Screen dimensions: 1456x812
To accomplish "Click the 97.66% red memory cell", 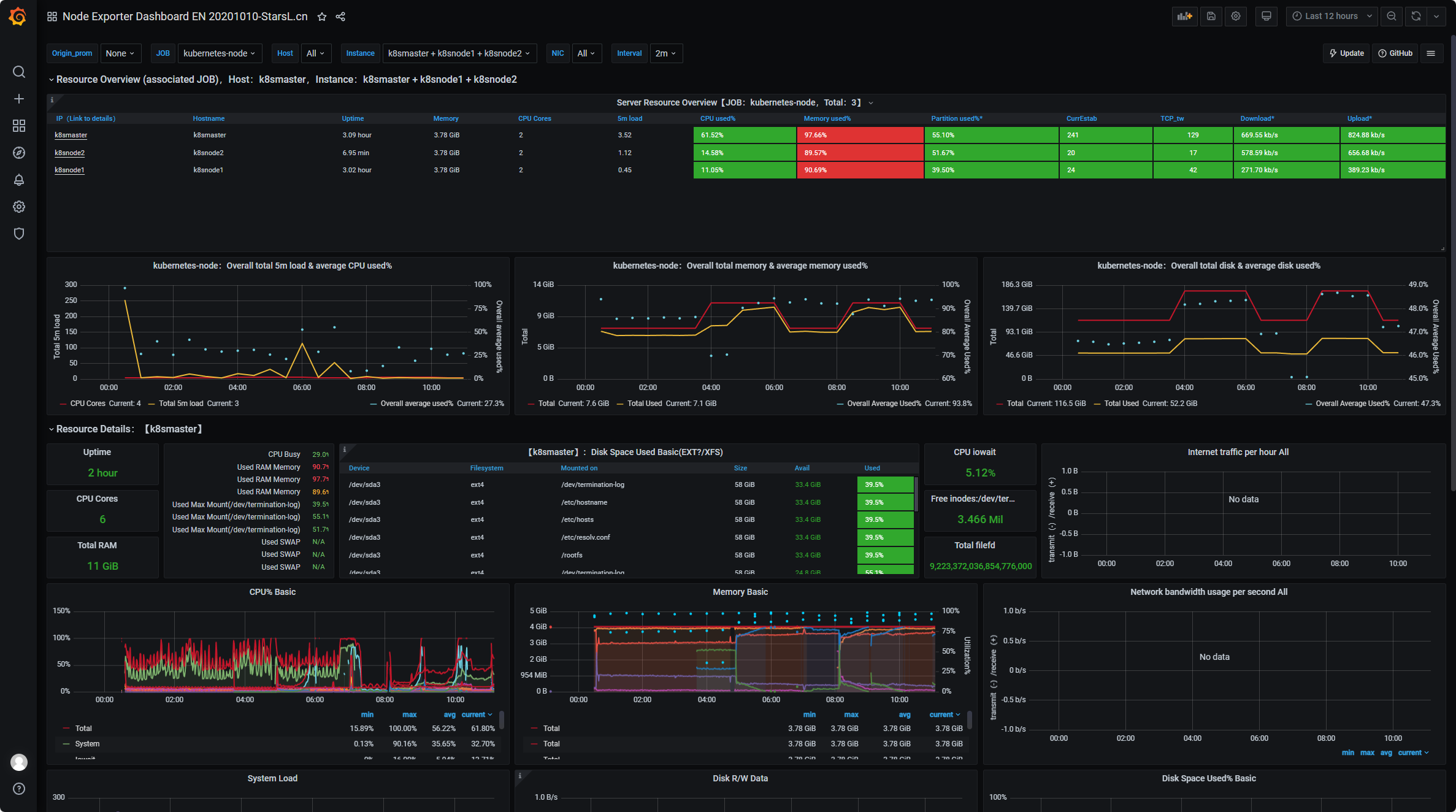I will (860, 135).
